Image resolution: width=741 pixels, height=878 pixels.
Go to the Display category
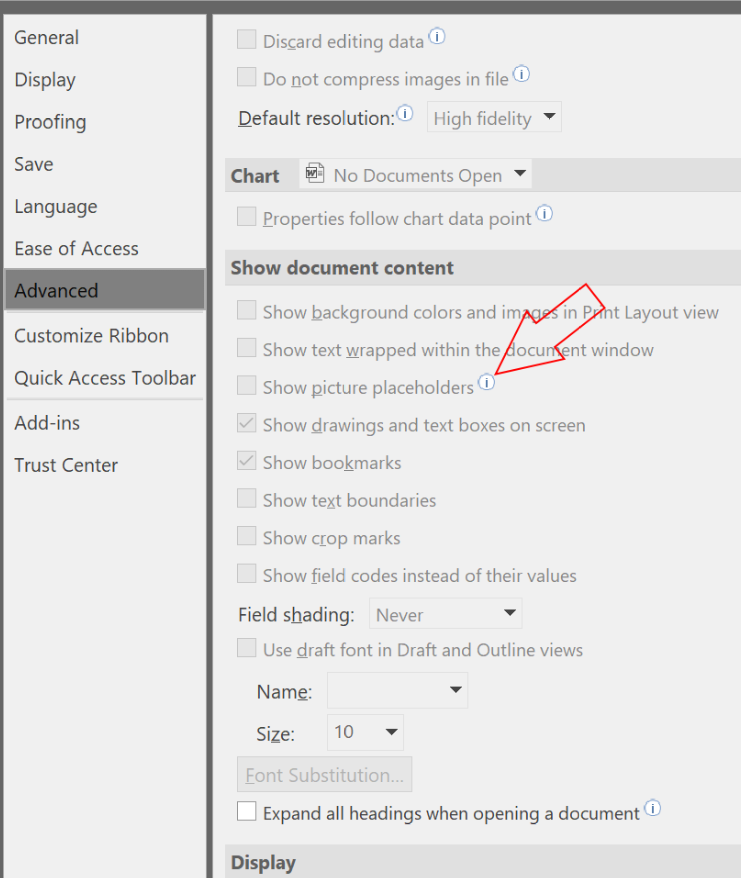coord(105,80)
